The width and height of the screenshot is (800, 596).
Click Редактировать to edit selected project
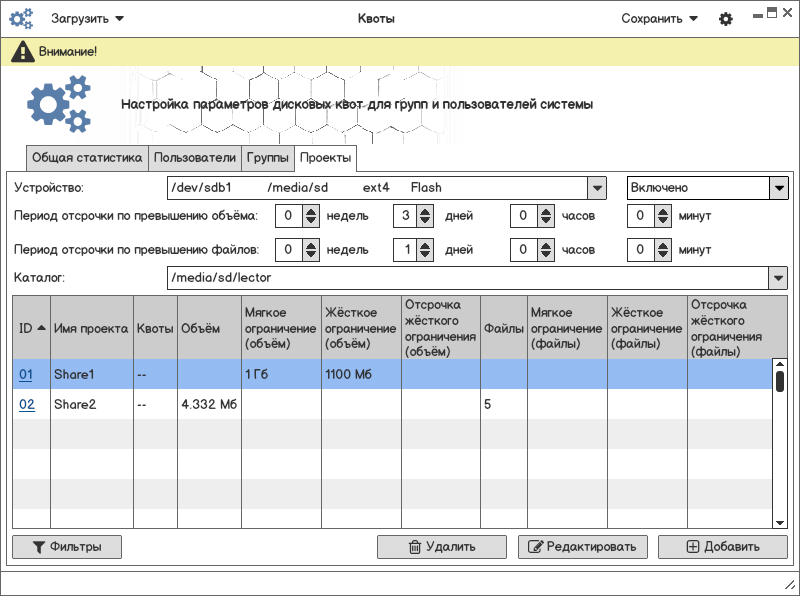(582, 547)
